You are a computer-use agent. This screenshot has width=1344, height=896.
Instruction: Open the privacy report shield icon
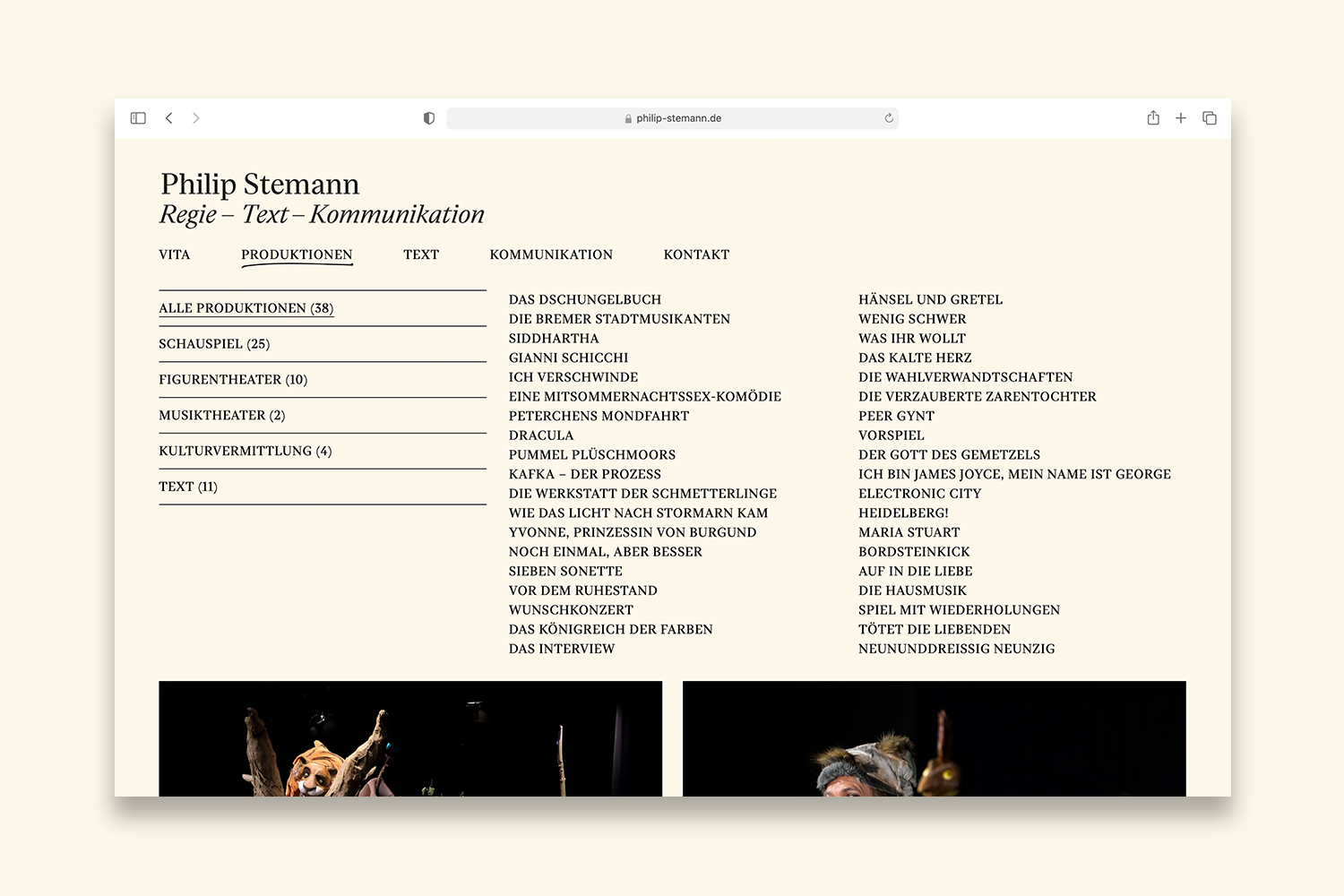429,118
